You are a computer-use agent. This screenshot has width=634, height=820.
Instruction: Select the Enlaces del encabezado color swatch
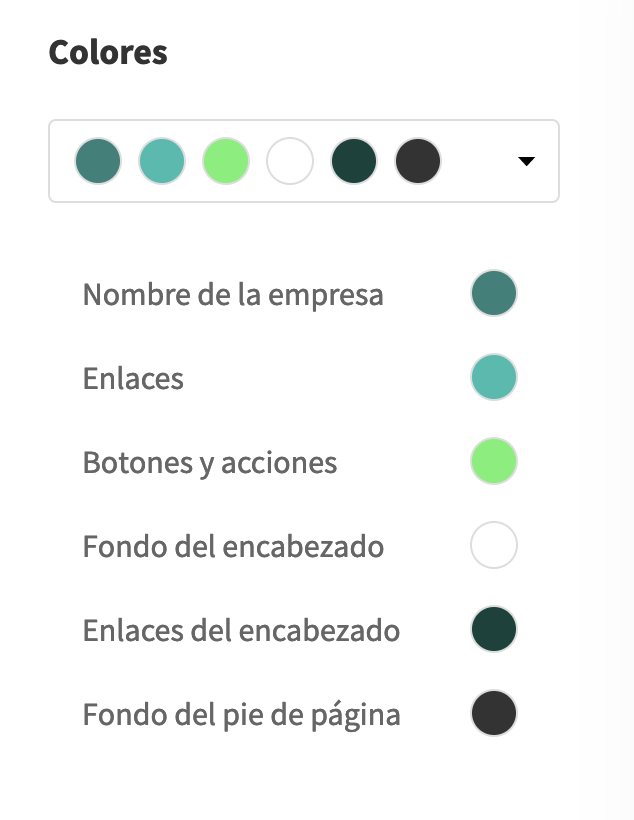(493, 631)
